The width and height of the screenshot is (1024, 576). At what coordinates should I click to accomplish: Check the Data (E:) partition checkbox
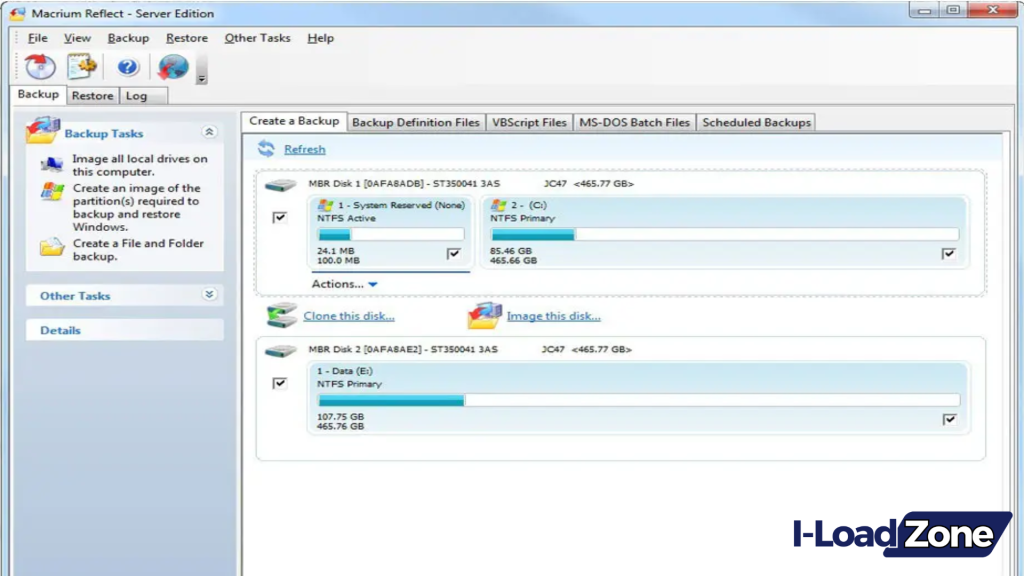point(948,420)
